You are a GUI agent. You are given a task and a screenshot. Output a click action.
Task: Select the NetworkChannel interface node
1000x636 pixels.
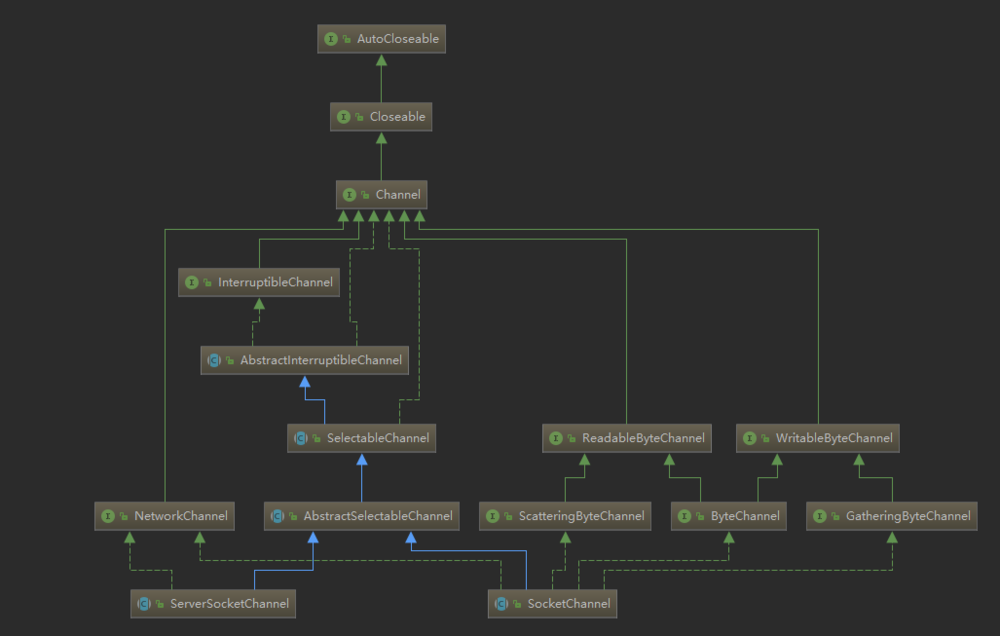[165, 516]
